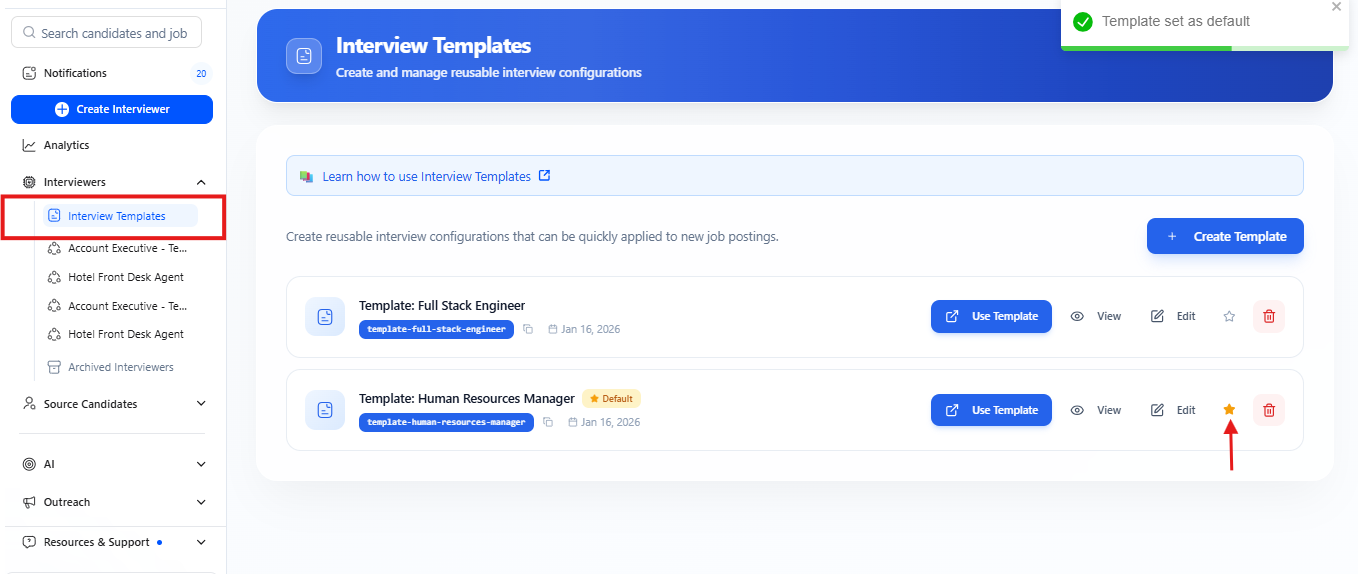Expand the Outreach section
Image resolution: width=1358 pixels, height=574 pixels.
[201, 502]
